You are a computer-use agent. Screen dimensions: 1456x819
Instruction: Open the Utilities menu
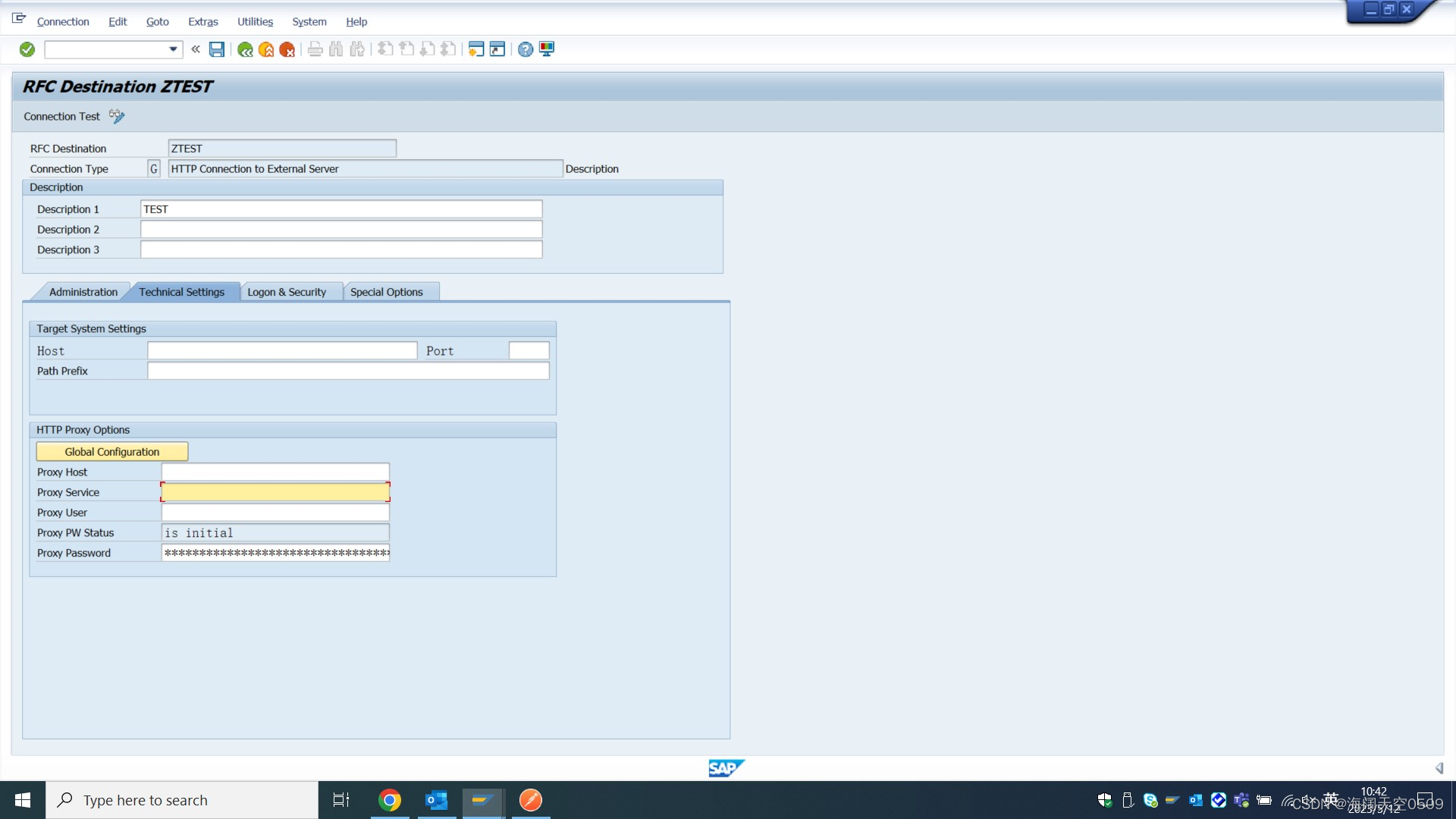coord(255,21)
